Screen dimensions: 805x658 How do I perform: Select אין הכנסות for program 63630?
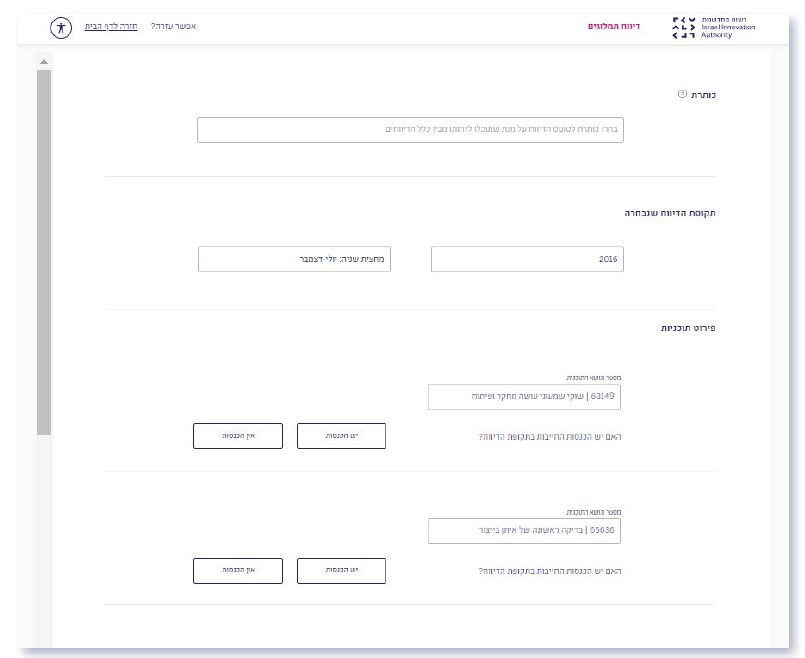[x=238, y=570]
